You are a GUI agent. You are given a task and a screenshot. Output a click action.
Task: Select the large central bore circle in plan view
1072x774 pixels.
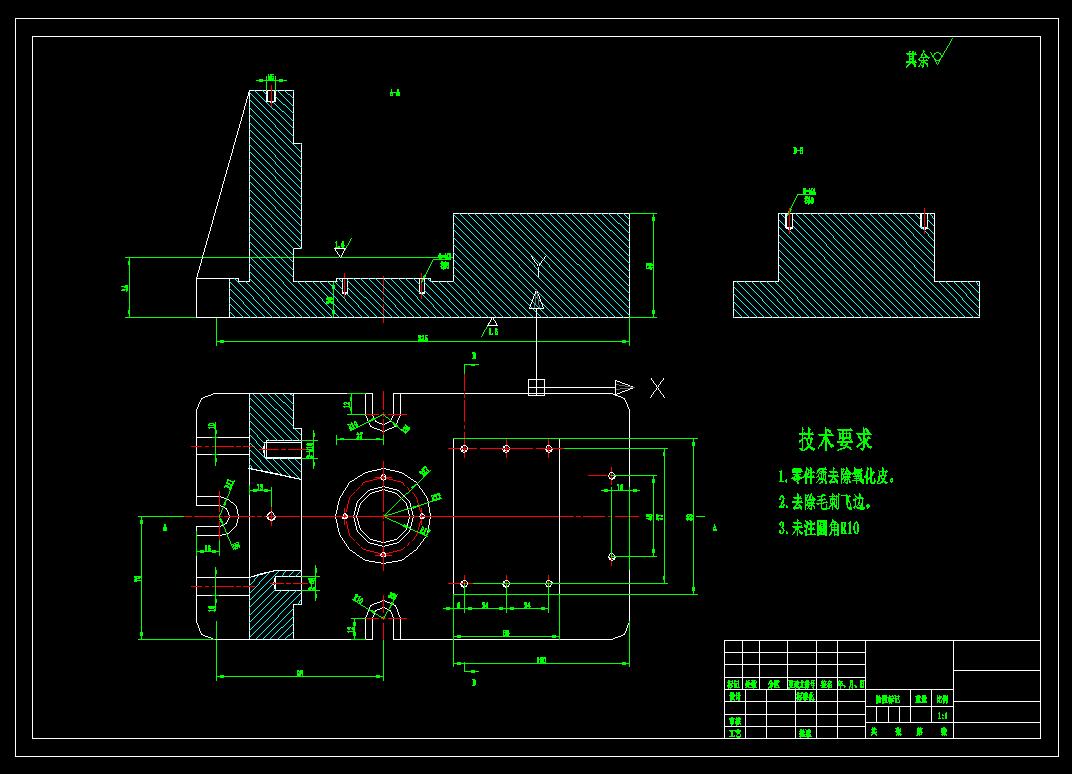click(384, 516)
